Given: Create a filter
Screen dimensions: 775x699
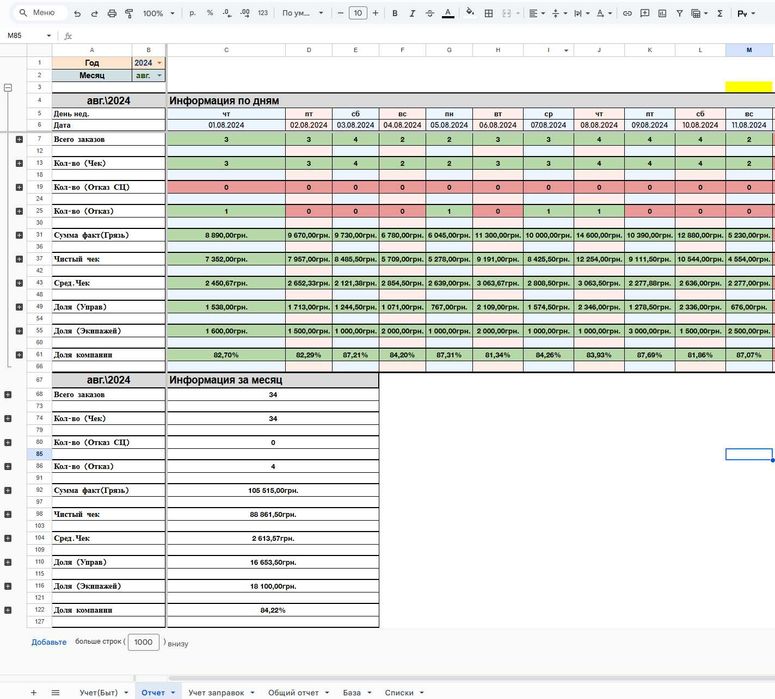Looking at the screenshot, I should click(680, 13).
